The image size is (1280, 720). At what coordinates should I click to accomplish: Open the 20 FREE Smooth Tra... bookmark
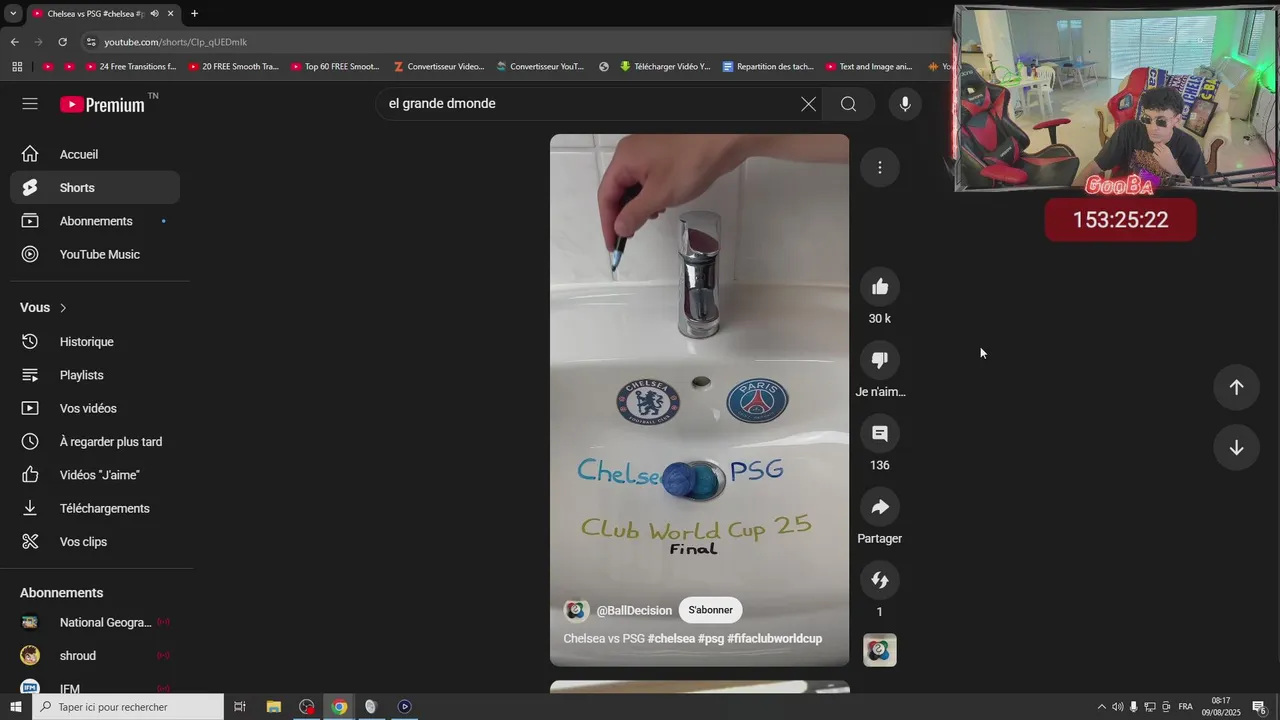[233, 67]
